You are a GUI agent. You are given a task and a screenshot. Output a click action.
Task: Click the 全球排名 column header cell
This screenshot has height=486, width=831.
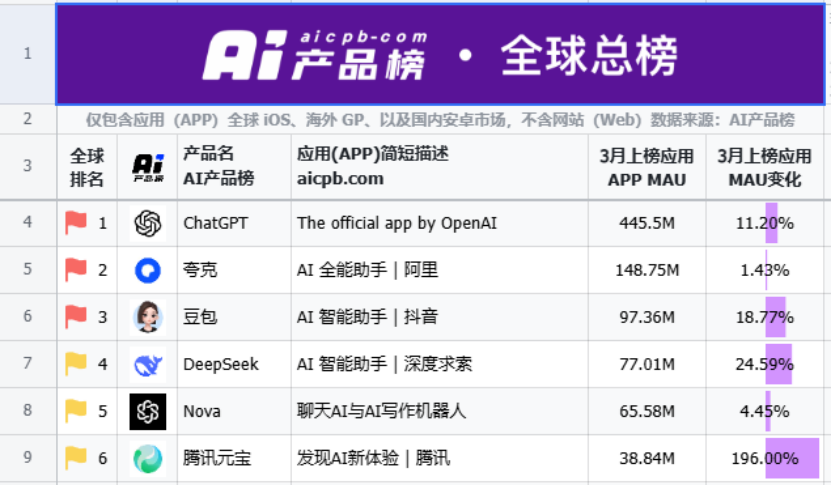tap(87, 167)
